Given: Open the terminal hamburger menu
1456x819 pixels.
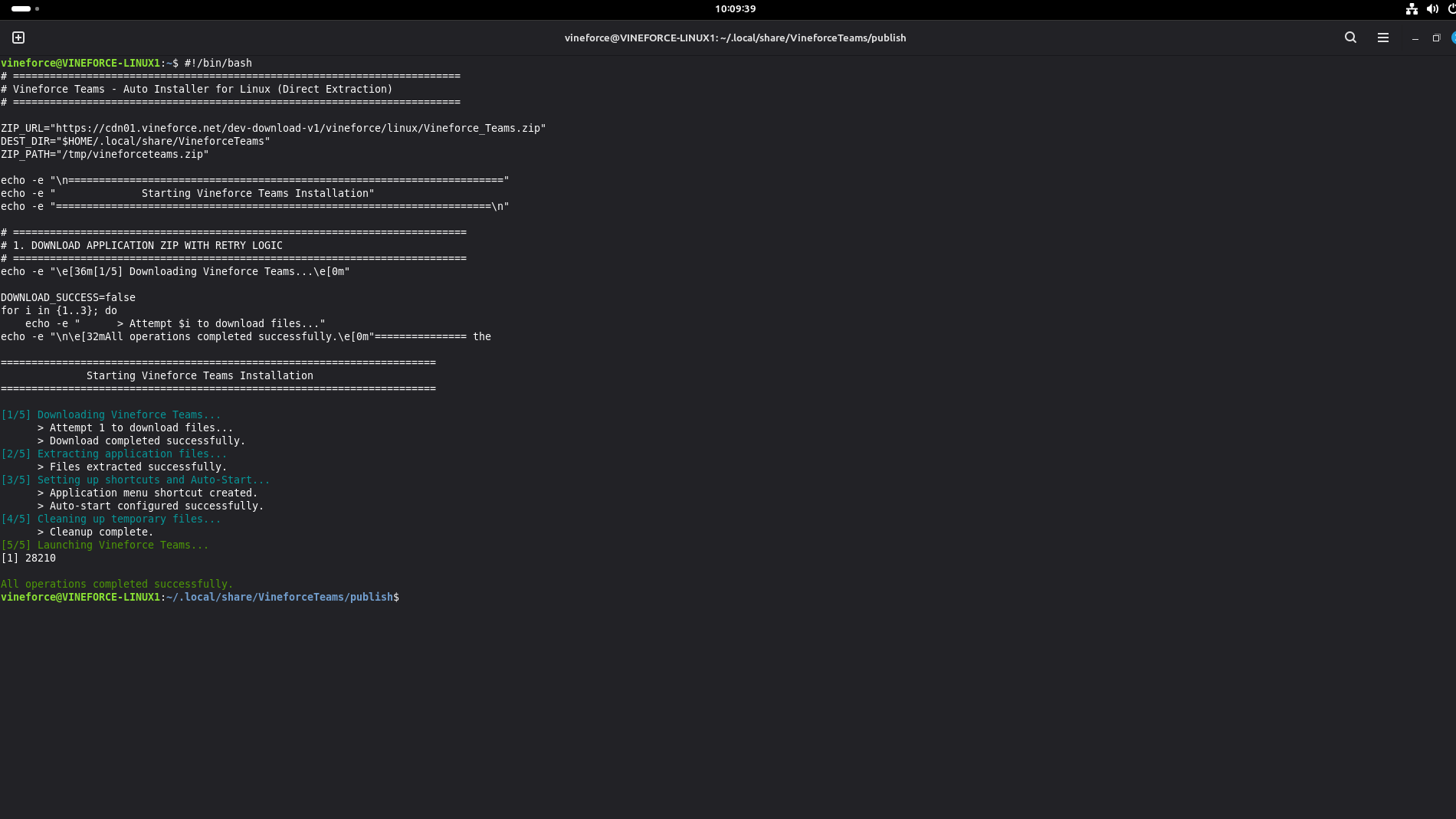Looking at the screenshot, I should [1383, 38].
